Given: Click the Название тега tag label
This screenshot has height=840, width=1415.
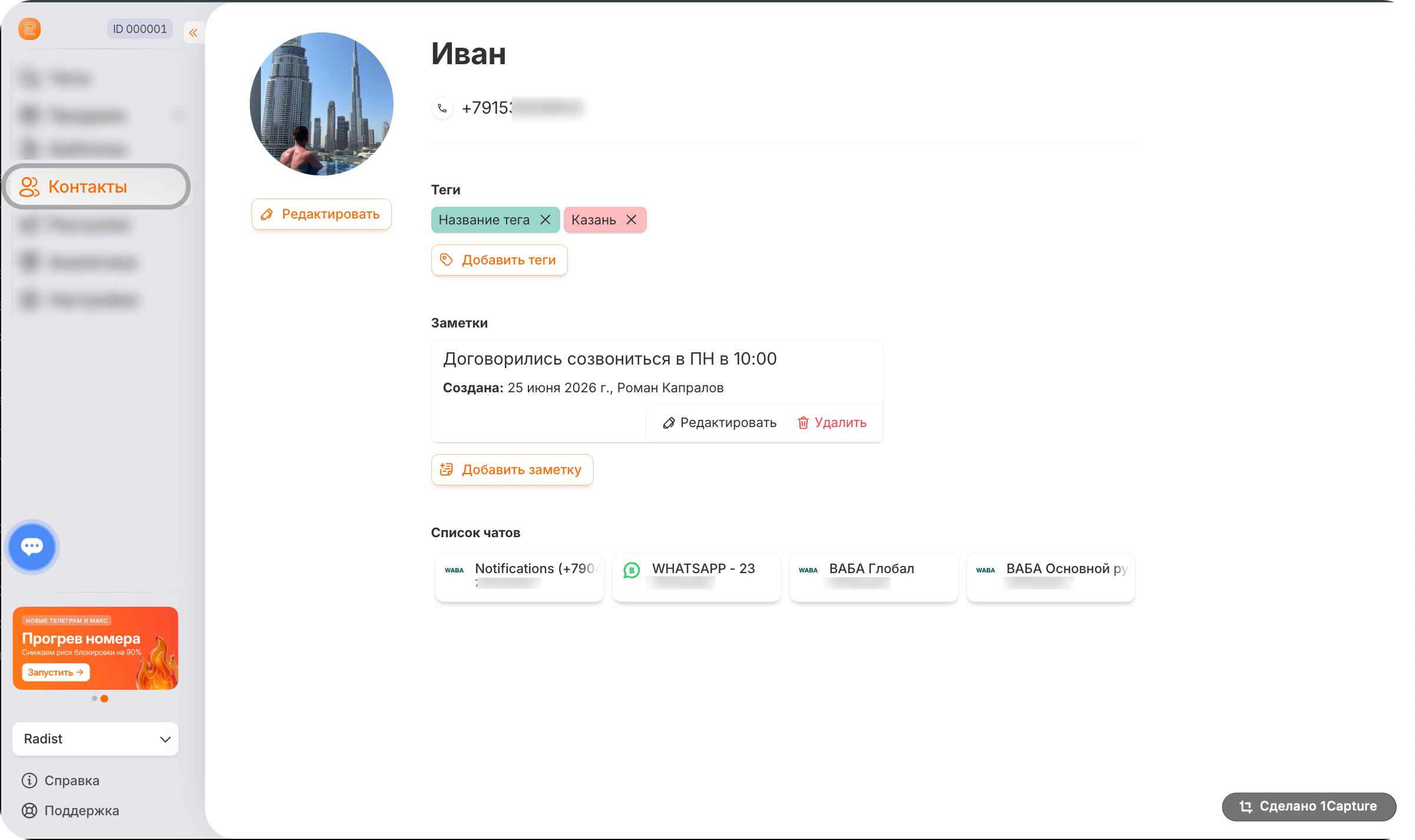Looking at the screenshot, I should tap(484, 220).
